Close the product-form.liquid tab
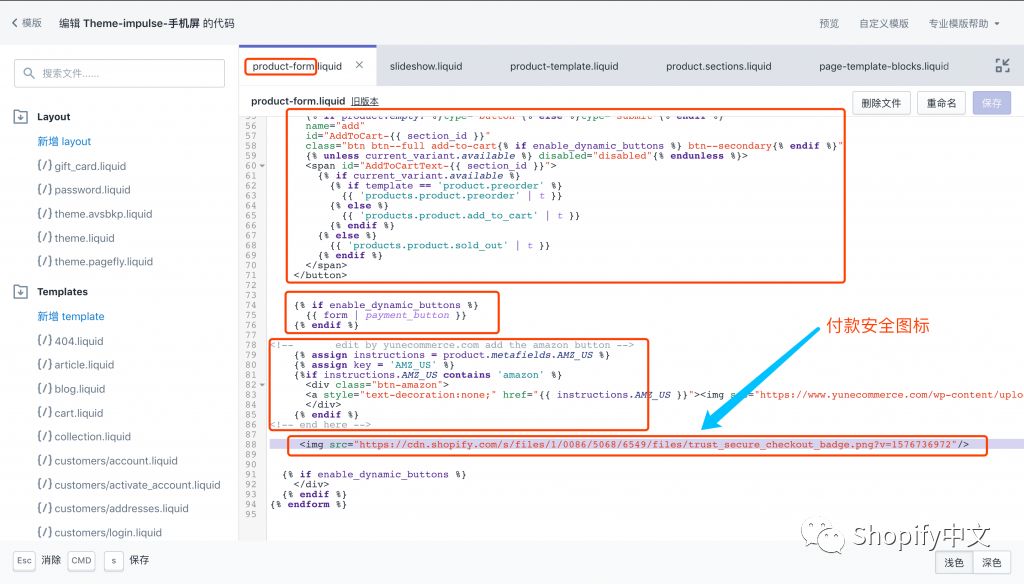Screen dimensions: 1024x584 coord(359,65)
